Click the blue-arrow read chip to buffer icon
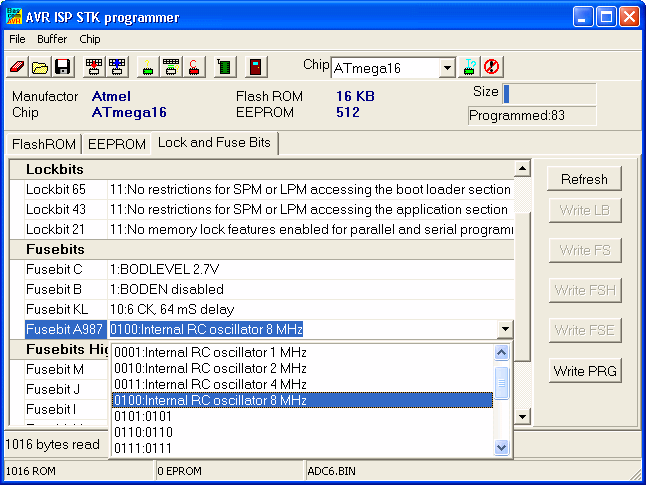Image resolution: width=646 pixels, height=485 pixels. click(117, 67)
